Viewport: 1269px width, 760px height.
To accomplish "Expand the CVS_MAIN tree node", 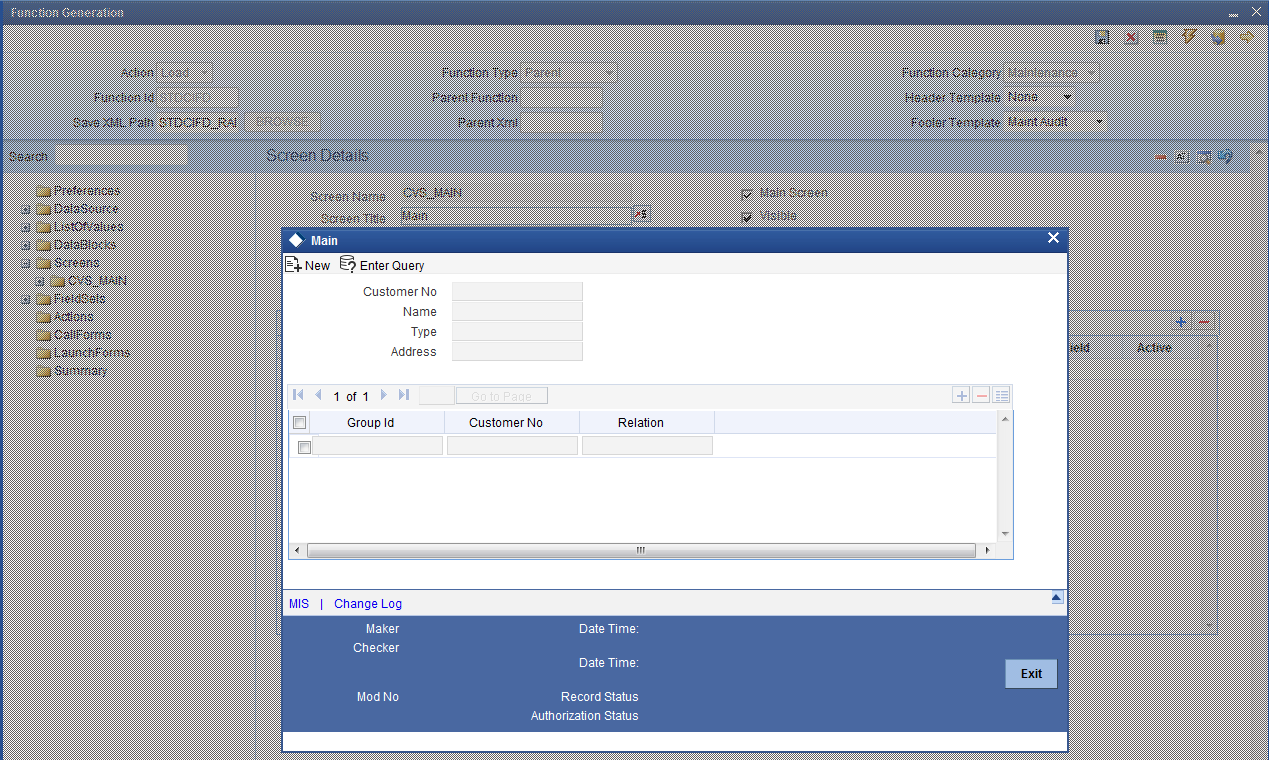I will [40, 281].
